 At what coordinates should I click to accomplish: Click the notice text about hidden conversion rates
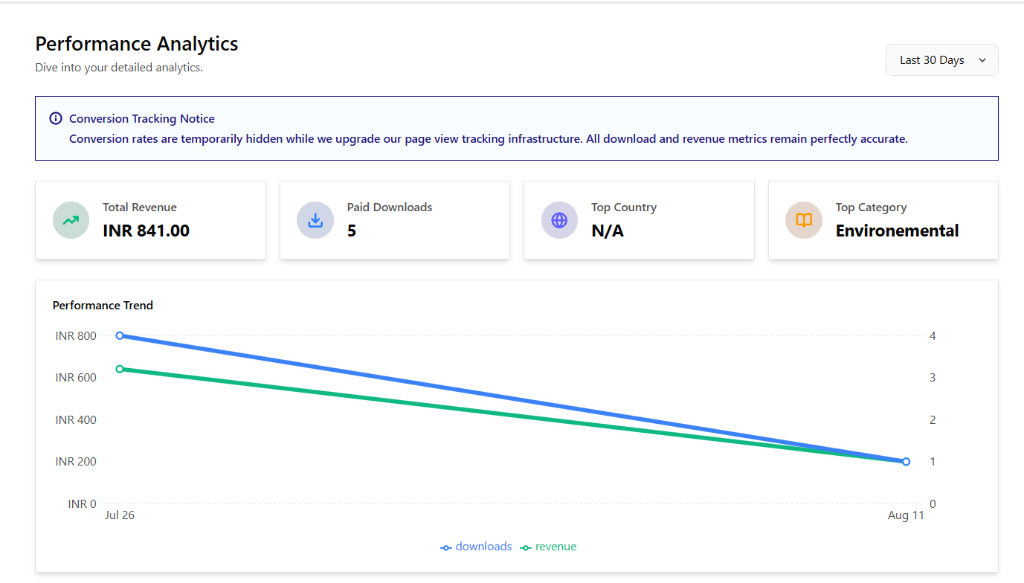488,139
